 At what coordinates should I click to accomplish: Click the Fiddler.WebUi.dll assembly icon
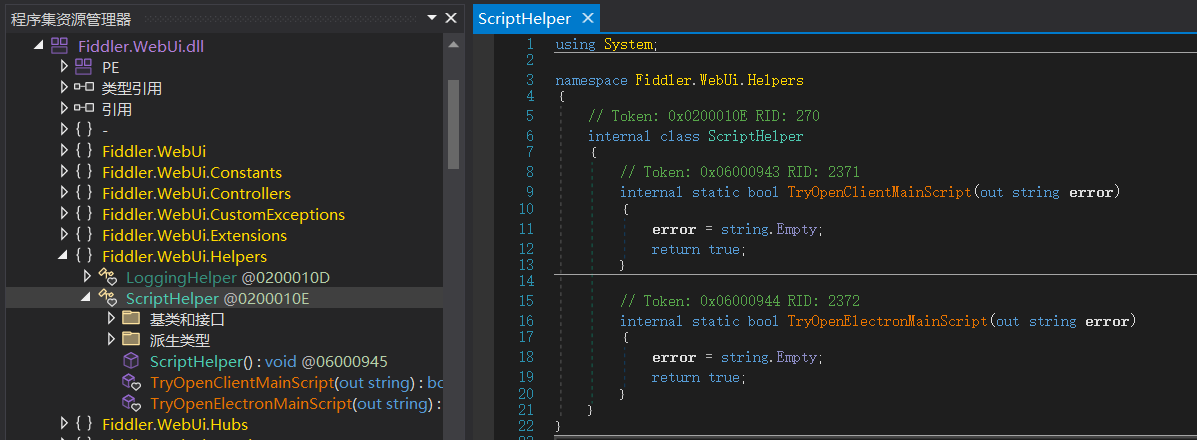[x=60, y=46]
